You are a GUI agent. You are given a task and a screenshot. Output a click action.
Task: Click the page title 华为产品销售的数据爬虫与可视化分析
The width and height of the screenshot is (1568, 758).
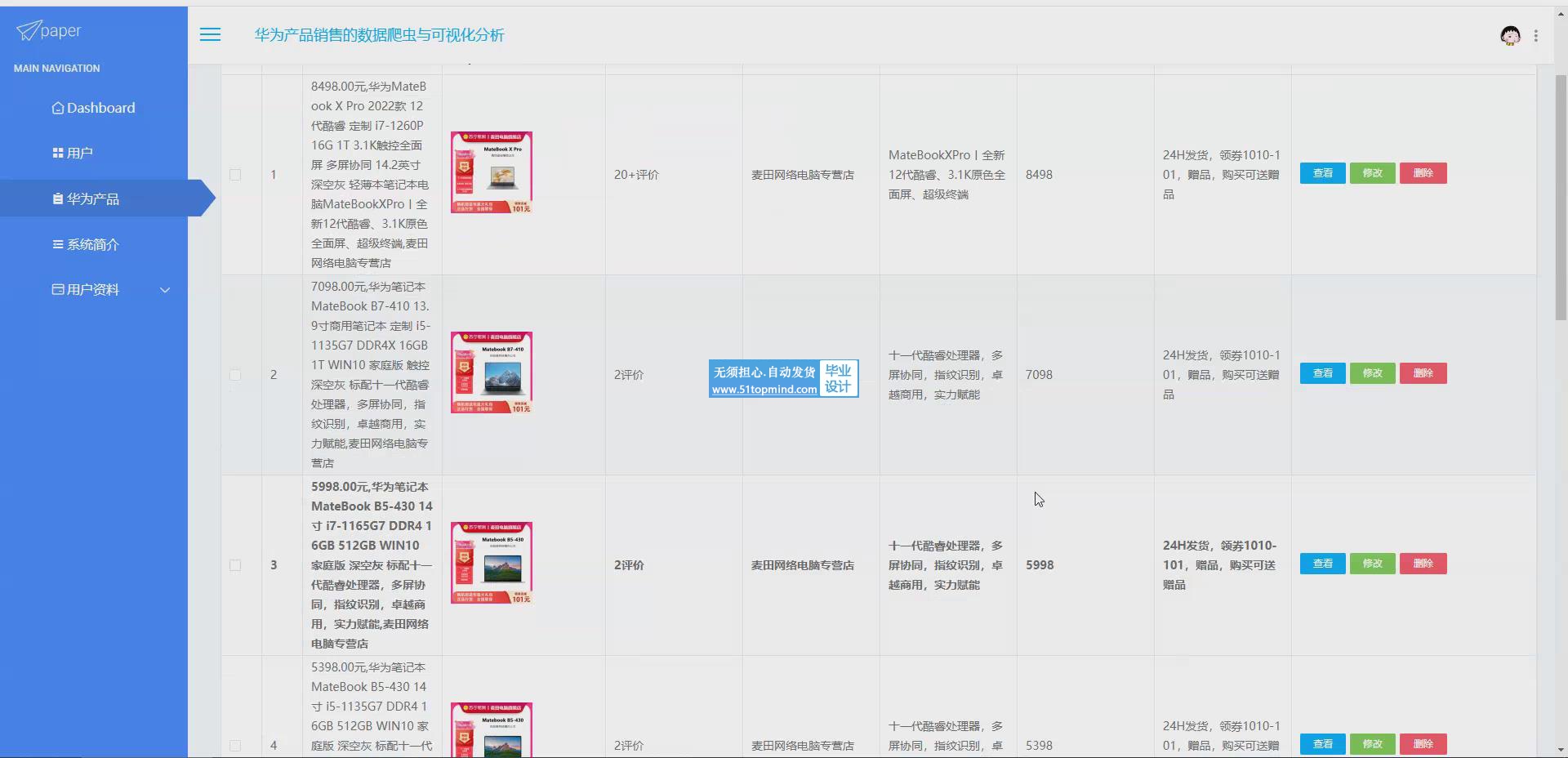(379, 35)
